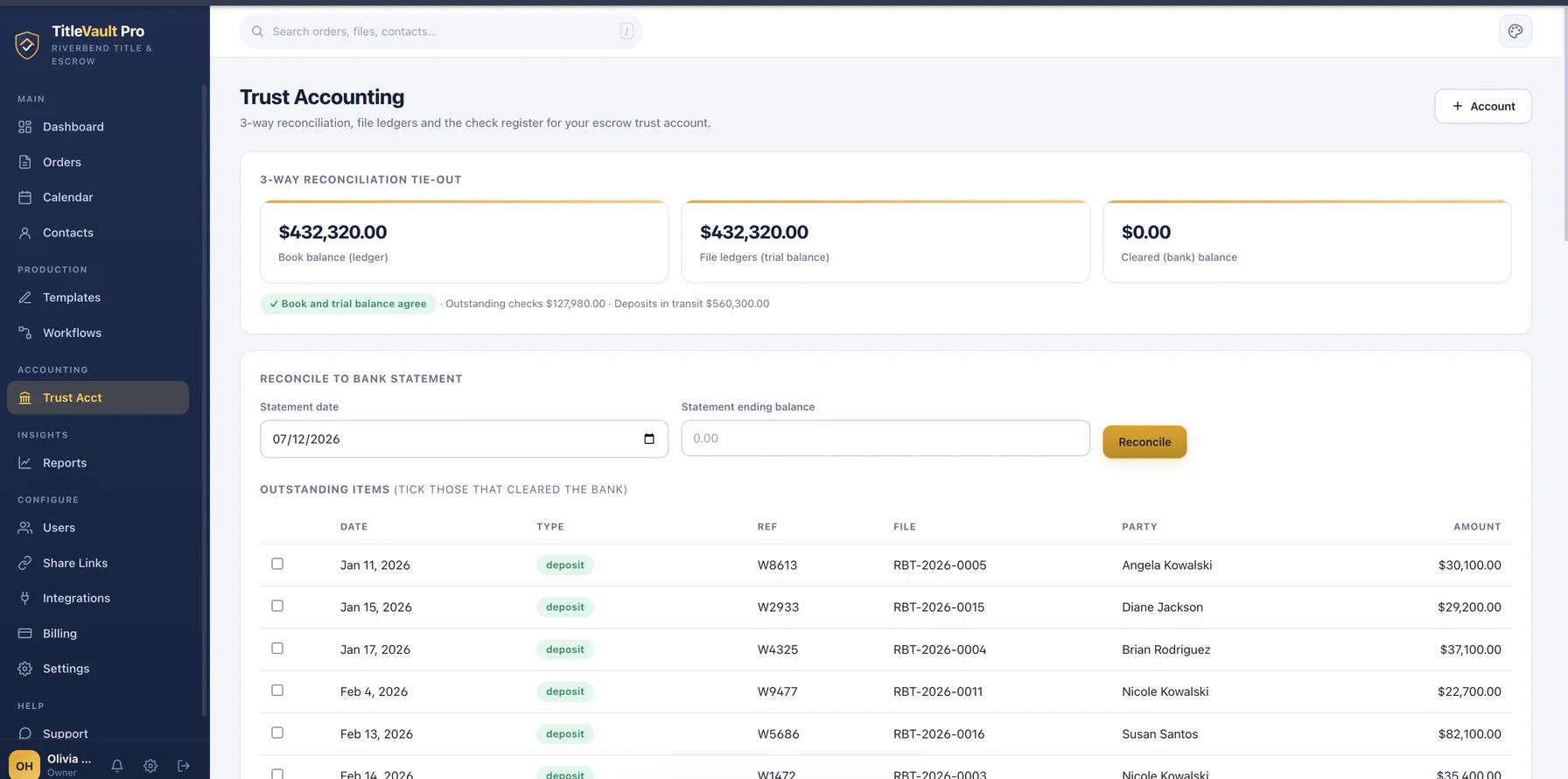Click the search orders, files, contacts box

click(x=441, y=32)
